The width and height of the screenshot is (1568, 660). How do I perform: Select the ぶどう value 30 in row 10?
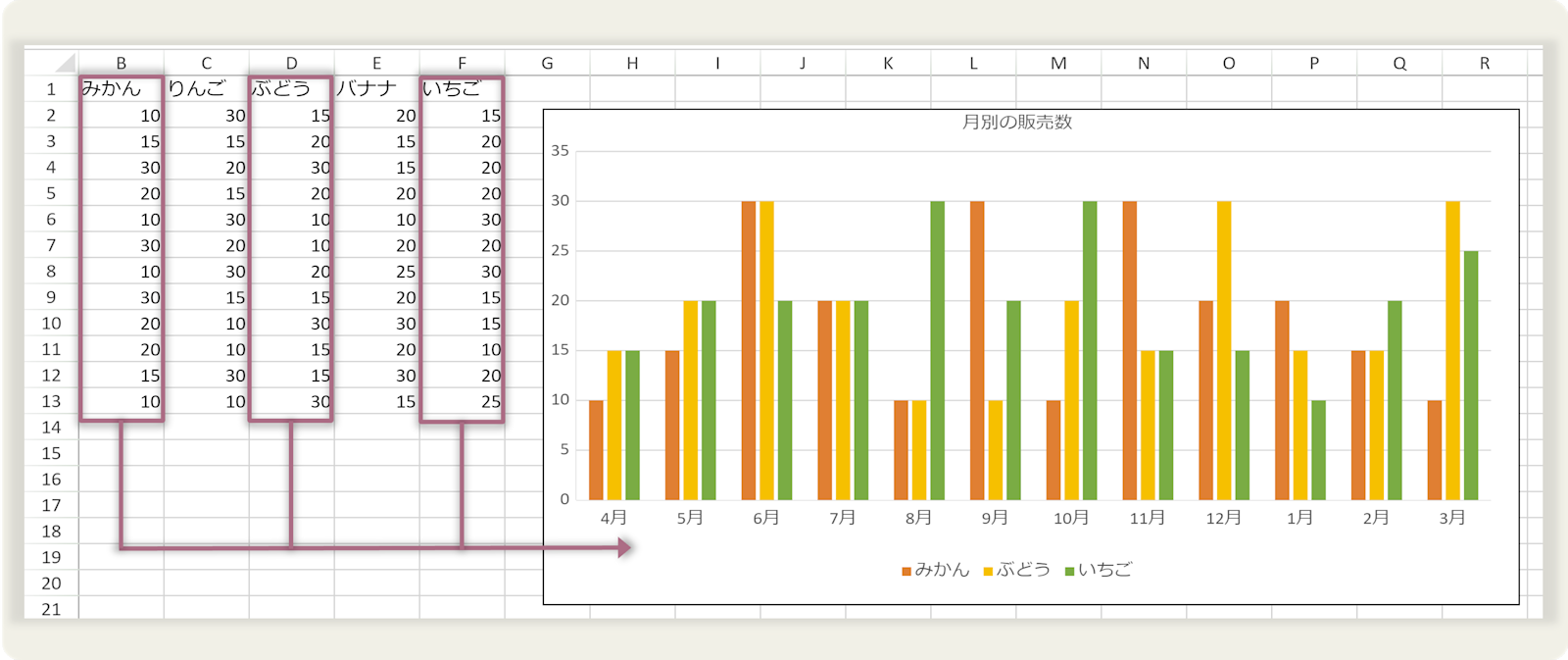291,323
